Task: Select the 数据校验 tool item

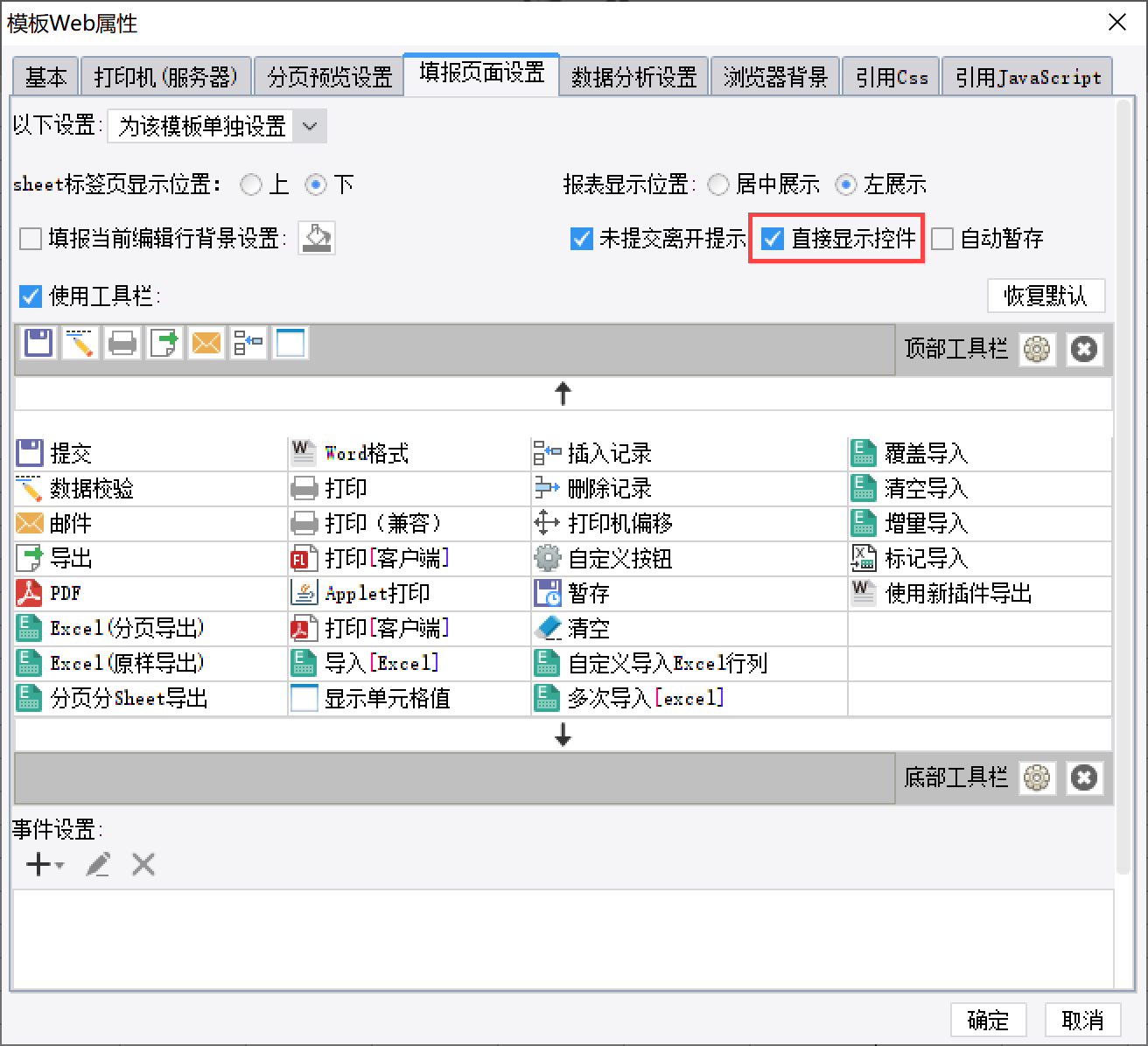Action: 151,488
